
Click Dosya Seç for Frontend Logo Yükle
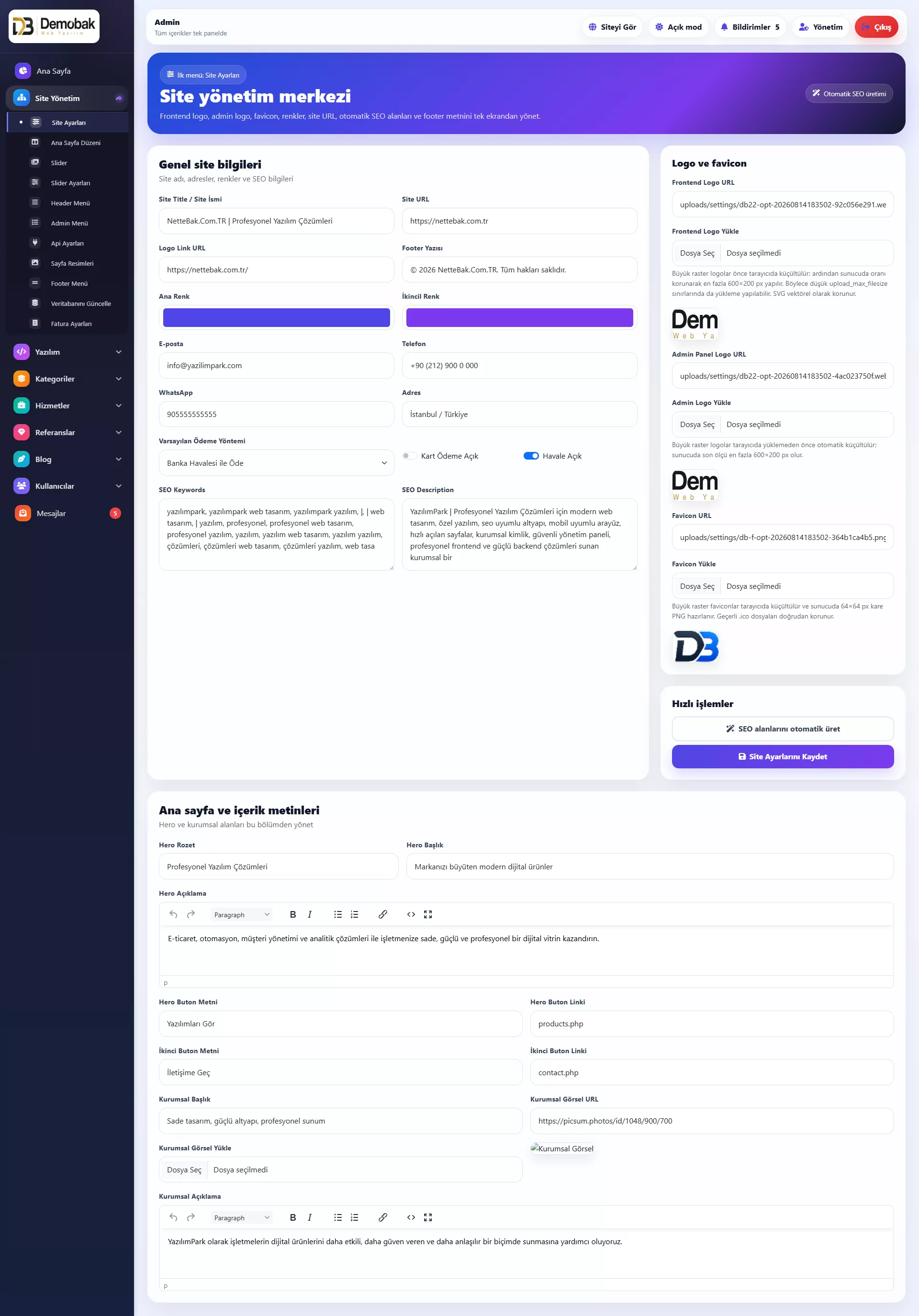697,253
